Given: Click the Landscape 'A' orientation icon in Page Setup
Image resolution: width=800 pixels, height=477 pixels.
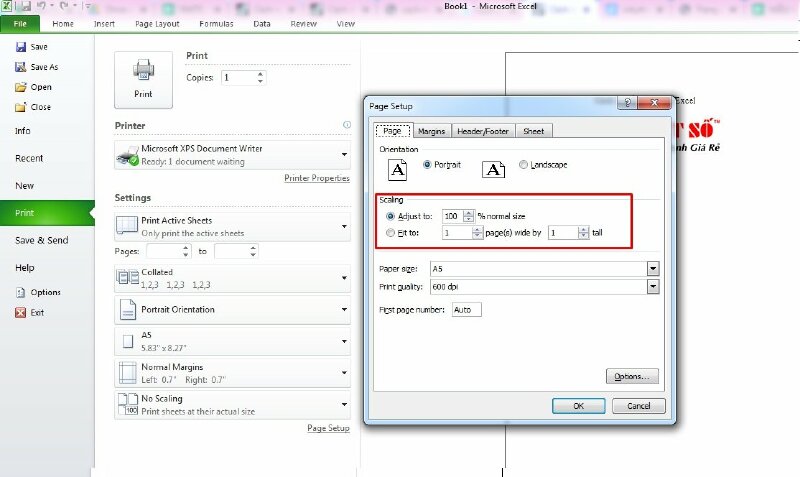Looking at the screenshot, I should click(493, 169).
